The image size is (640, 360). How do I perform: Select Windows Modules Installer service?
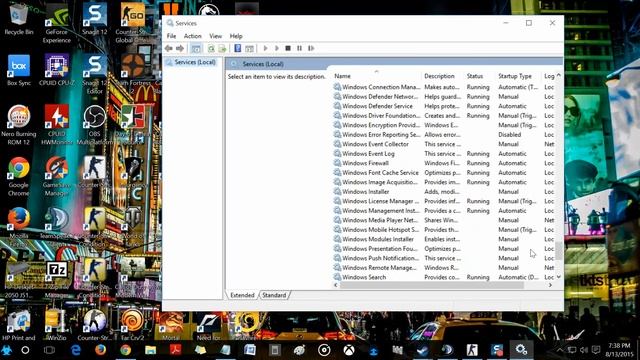pos(444,239)
